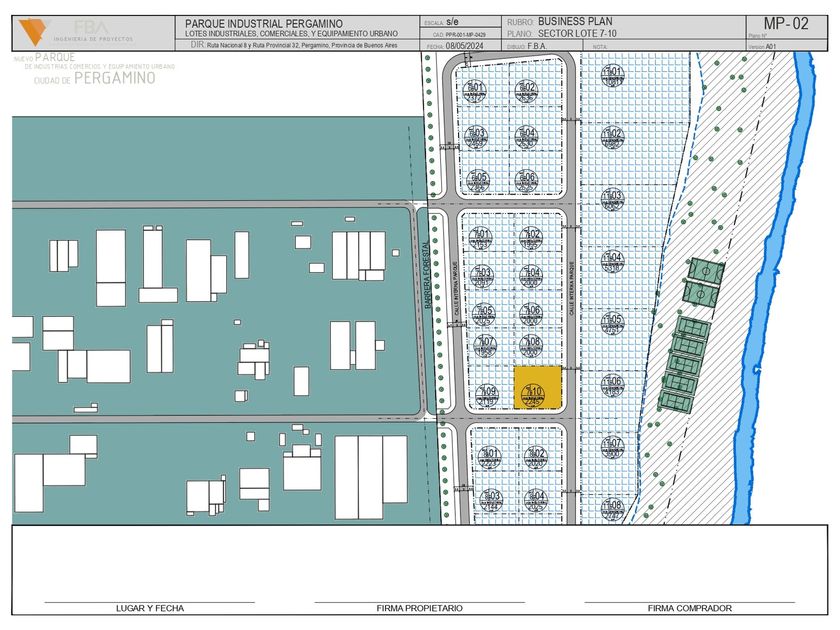Screen dimensions: 840x630
Task: Click the 'LUGAR Y FECHA' signature label
Action: 149,608
